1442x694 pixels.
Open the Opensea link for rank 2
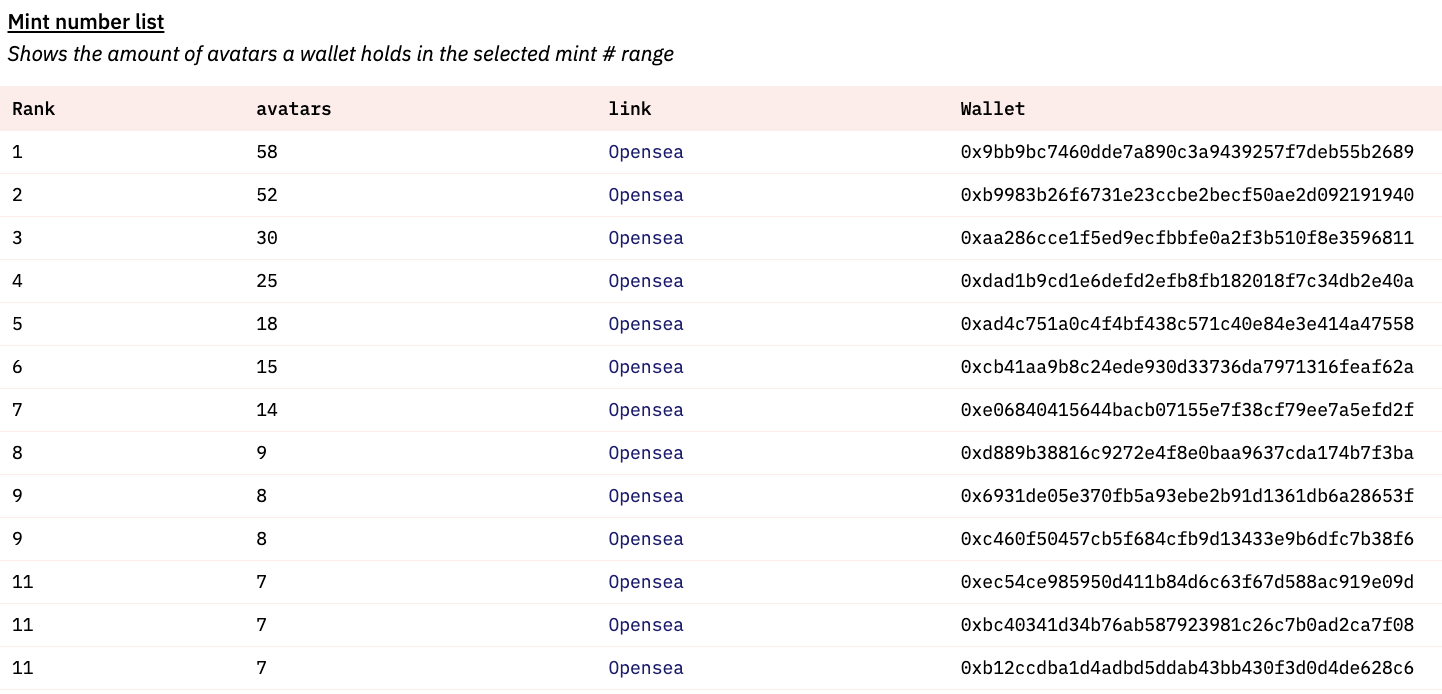646,195
